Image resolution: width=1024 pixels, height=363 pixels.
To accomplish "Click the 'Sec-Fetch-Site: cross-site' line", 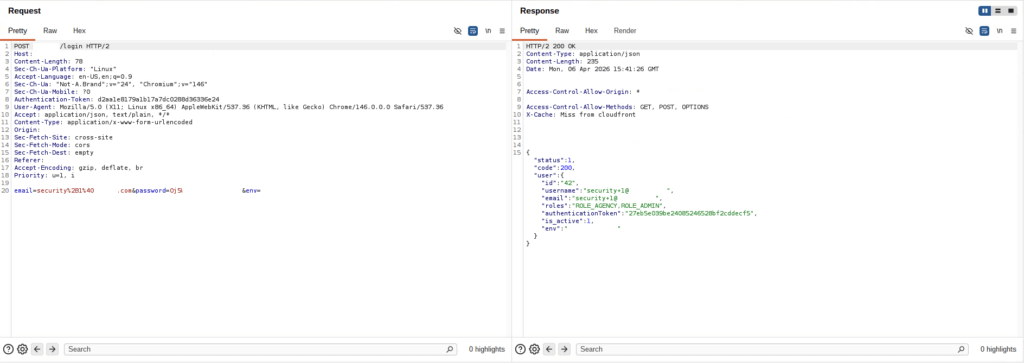I will pyautogui.click(x=63, y=137).
